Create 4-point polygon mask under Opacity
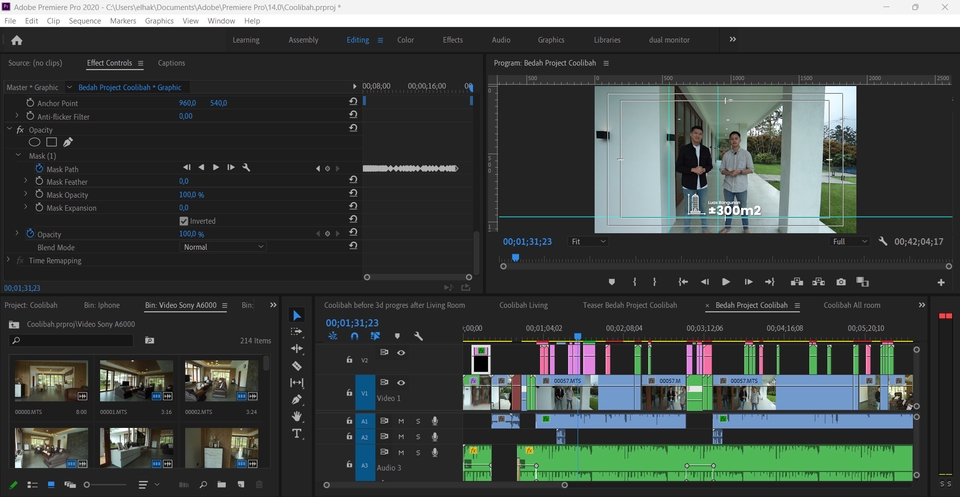 51,142
